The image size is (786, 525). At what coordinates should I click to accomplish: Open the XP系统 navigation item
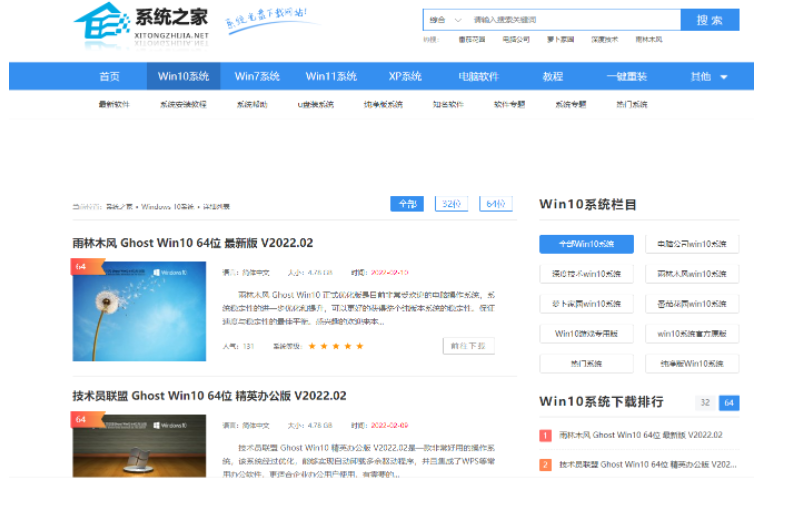click(x=405, y=77)
